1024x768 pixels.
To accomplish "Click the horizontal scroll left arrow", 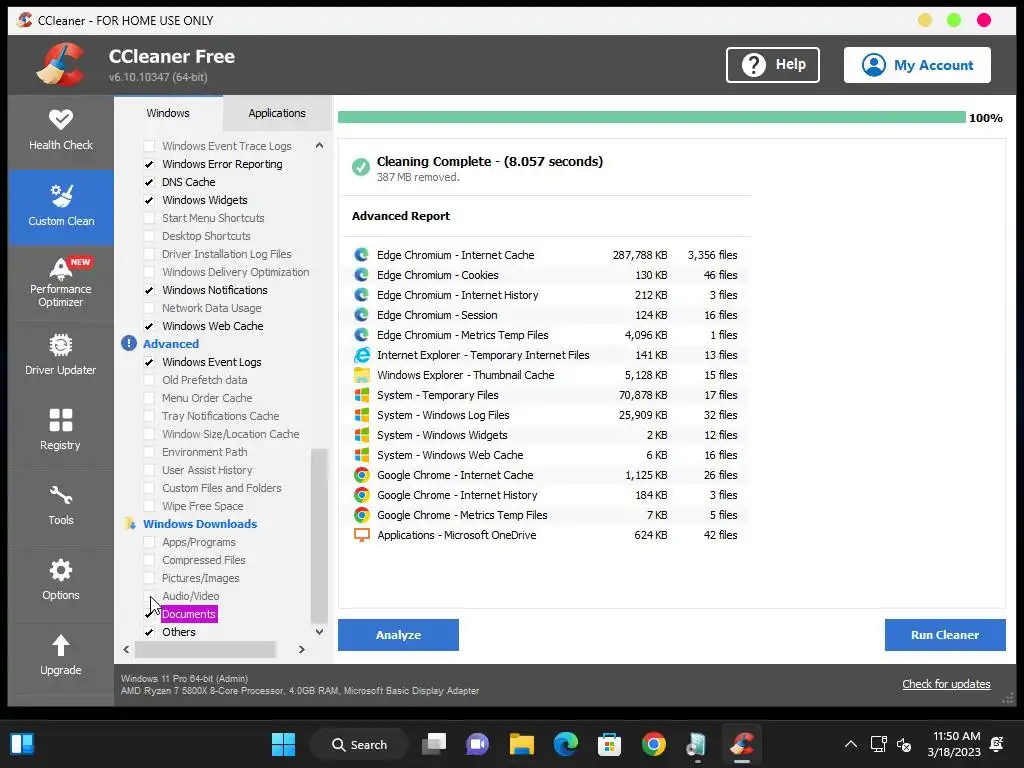I will pyautogui.click(x=126, y=649).
